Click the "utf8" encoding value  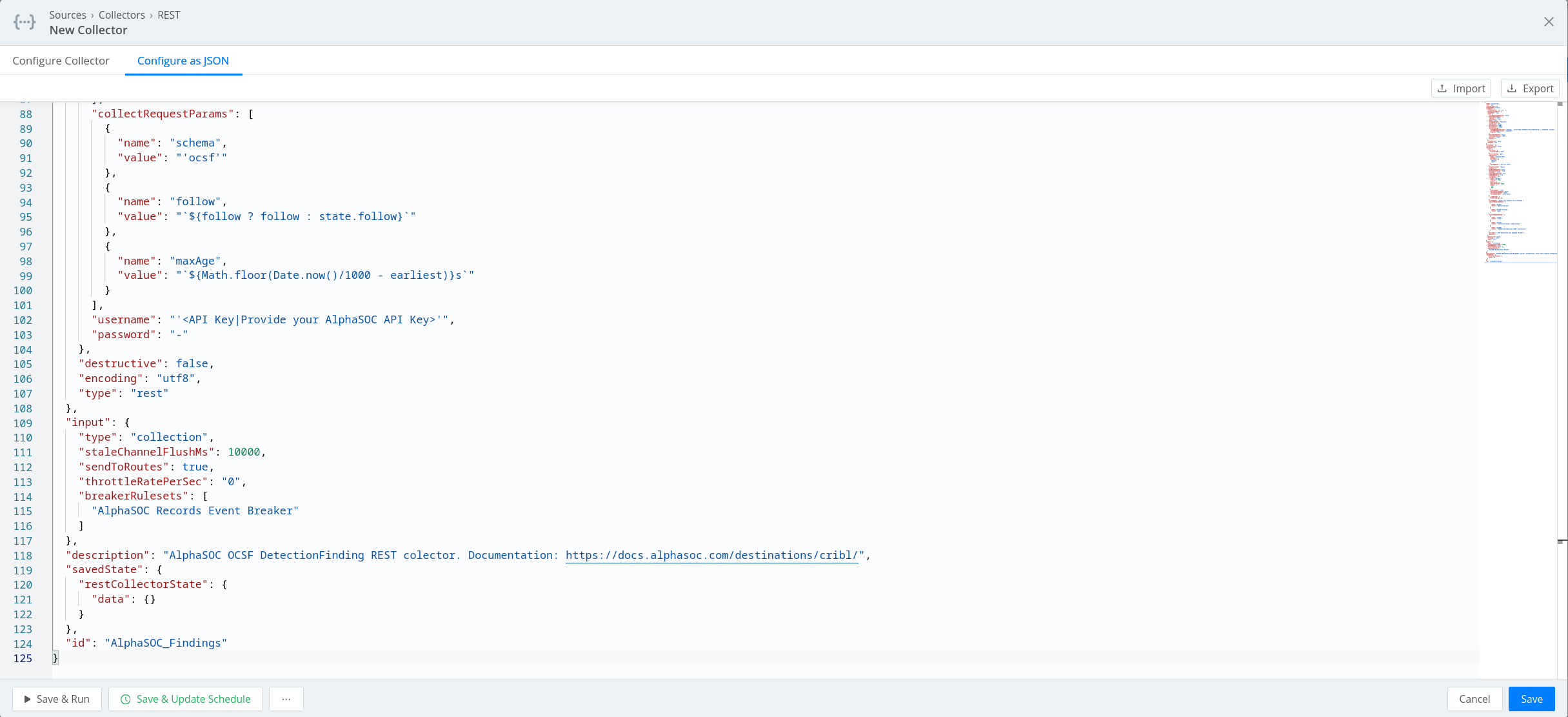[x=176, y=378]
